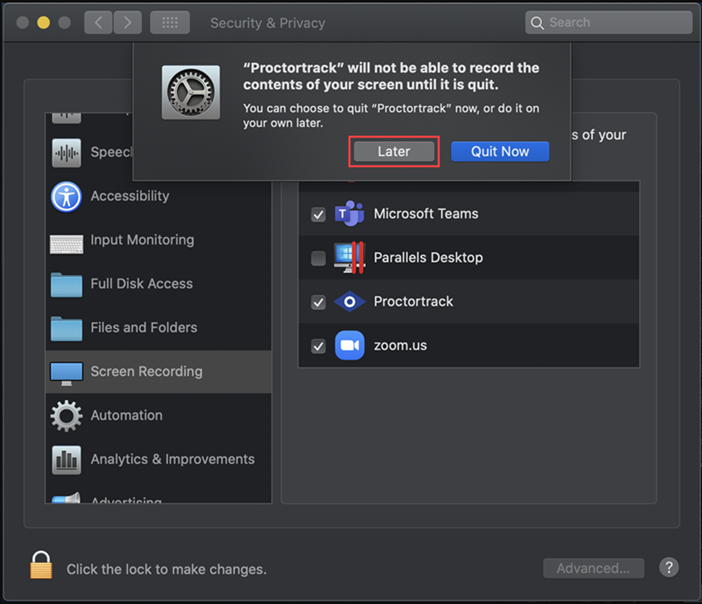Uncheck the Proctortrack checkbox
Viewport: 702px width, 604px height.
pyautogui.click(x=318, y=302)
